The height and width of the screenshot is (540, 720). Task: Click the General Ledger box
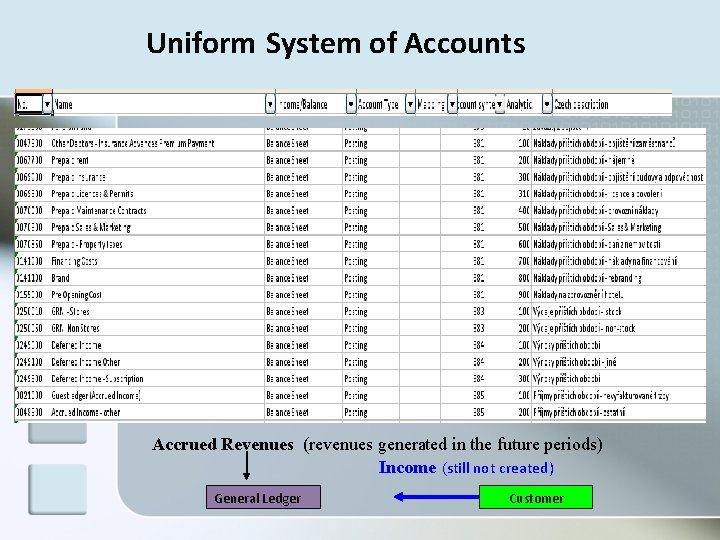point(263,497)
